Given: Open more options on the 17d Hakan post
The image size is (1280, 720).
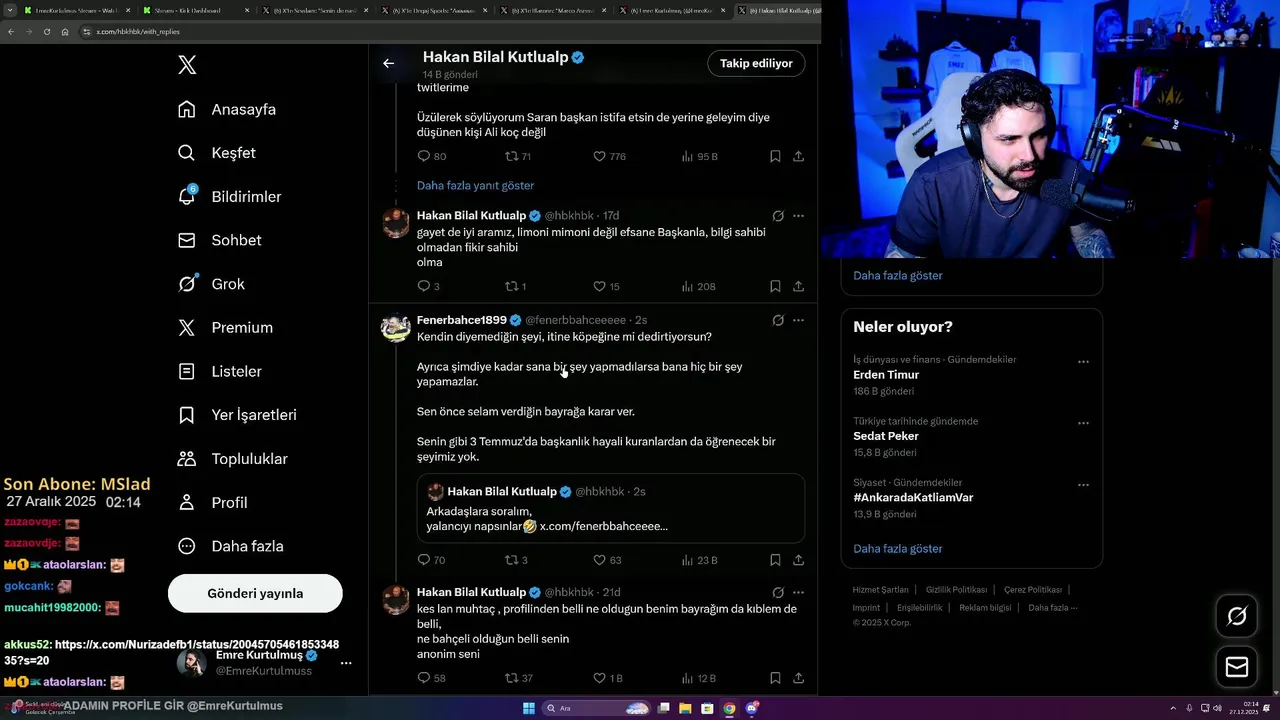Looking at the screenshot, I should [798, 215].
